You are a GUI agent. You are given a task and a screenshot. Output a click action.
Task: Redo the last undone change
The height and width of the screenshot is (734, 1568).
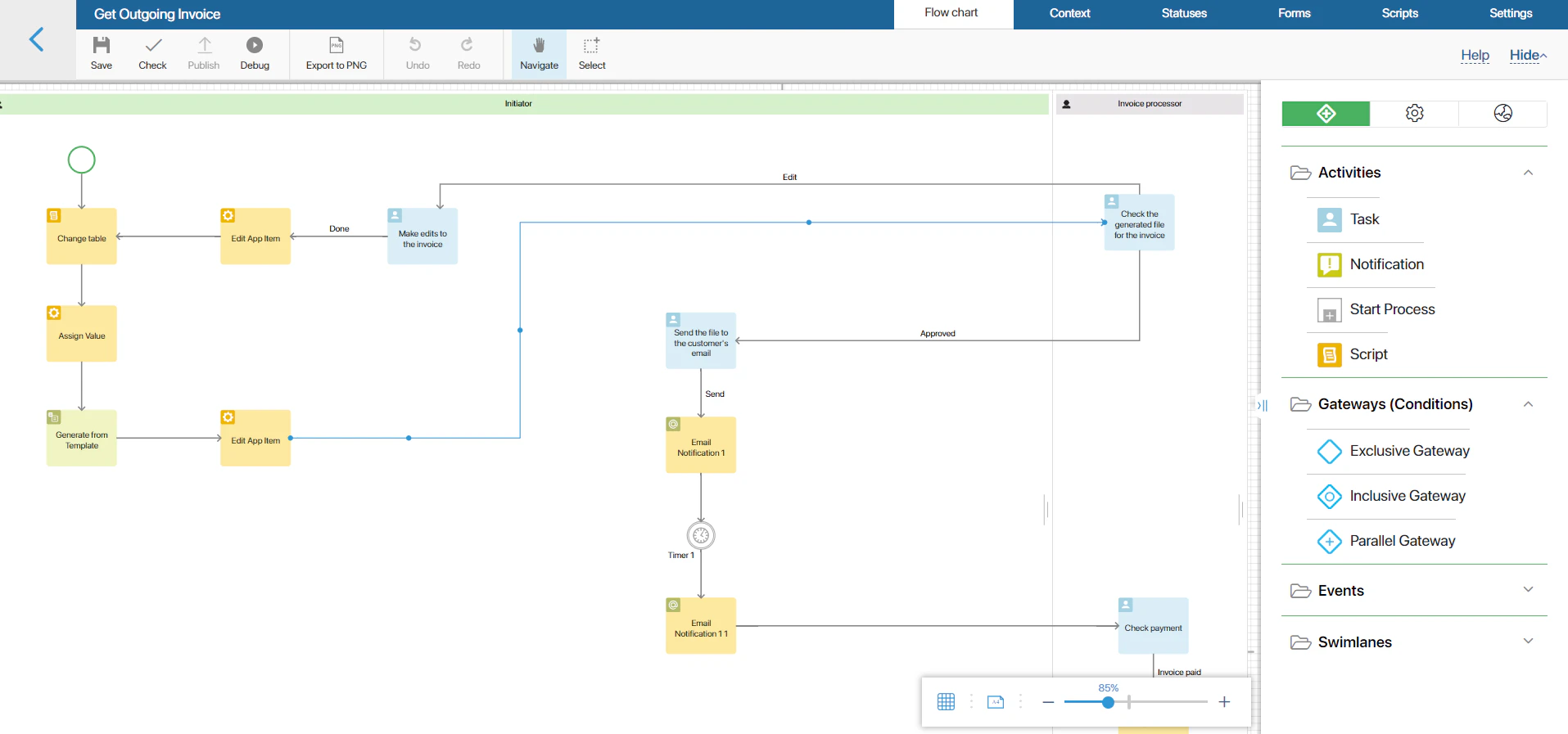tap(468, 54)
